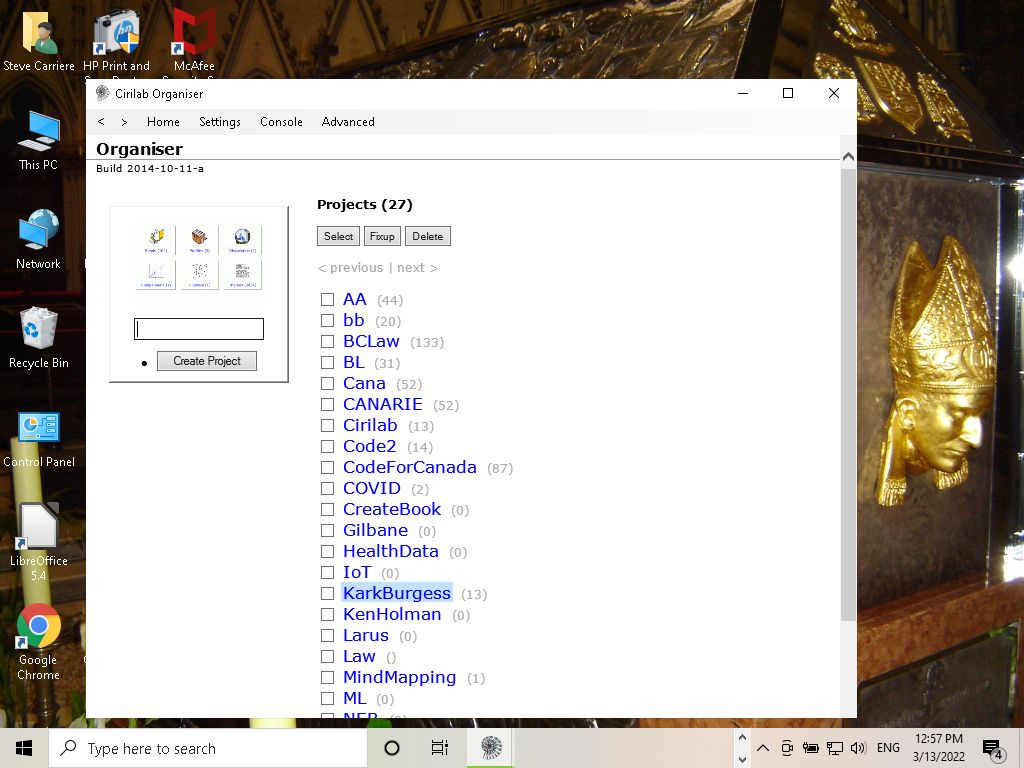Tick the checkbox next to KarkBurgess
1024x768 pixels.
tap(327, 593)
